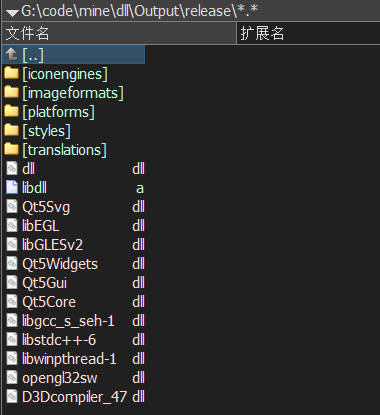Select the libEGL file entry
This screenshot has height=415, width=380.
(74, 226)
